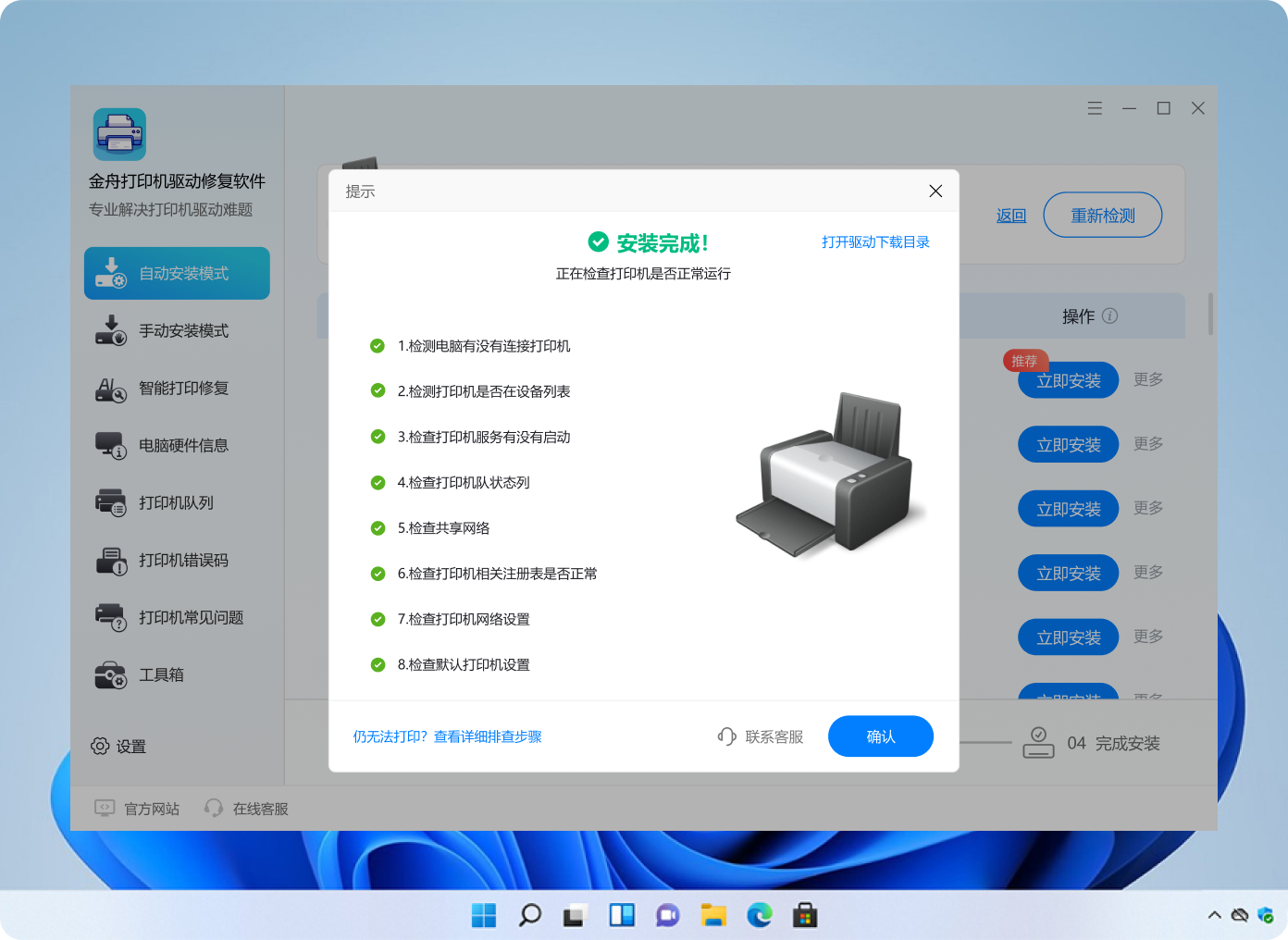Select the 智能打印修复 repair tool icon

(111, 388)
